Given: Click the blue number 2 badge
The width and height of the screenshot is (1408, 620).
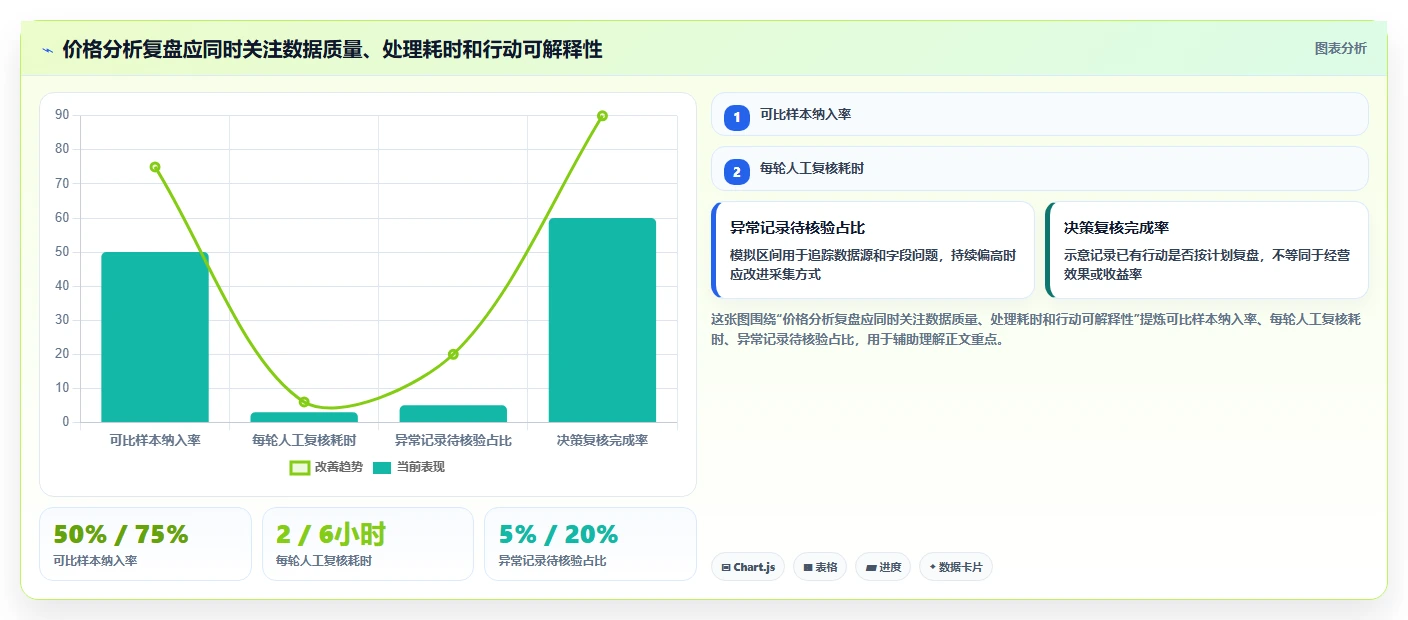Looking at the screenshot, I should pos(737,172).
